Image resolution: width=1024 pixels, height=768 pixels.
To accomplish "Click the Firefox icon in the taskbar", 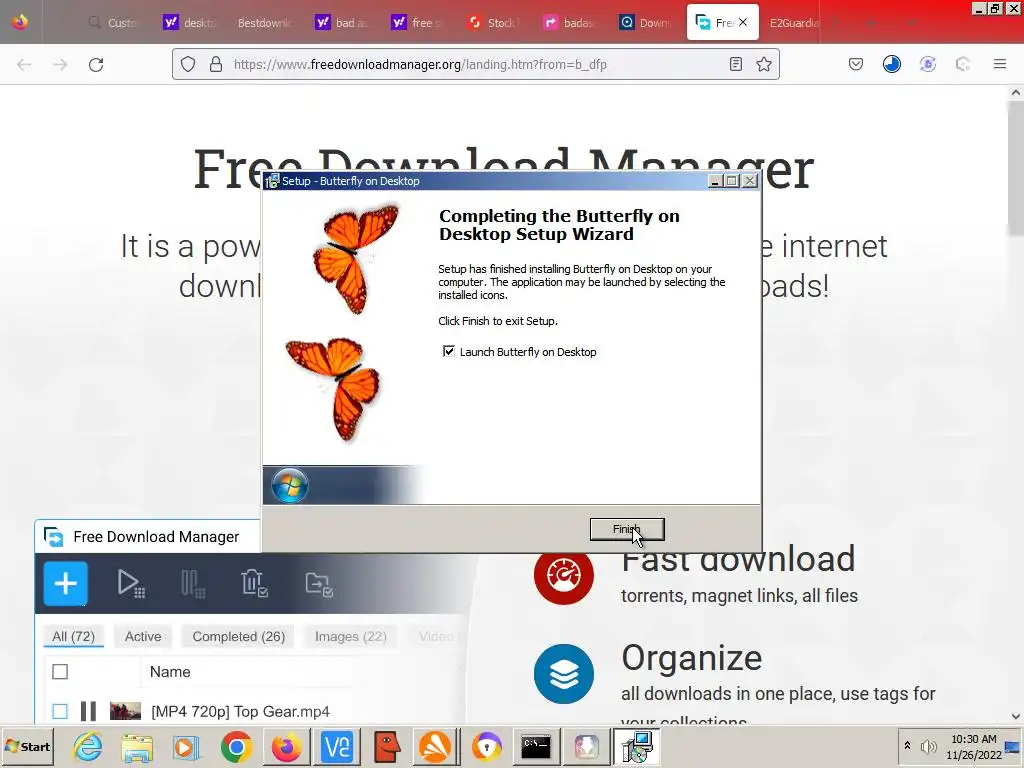I will pos(286,747).
